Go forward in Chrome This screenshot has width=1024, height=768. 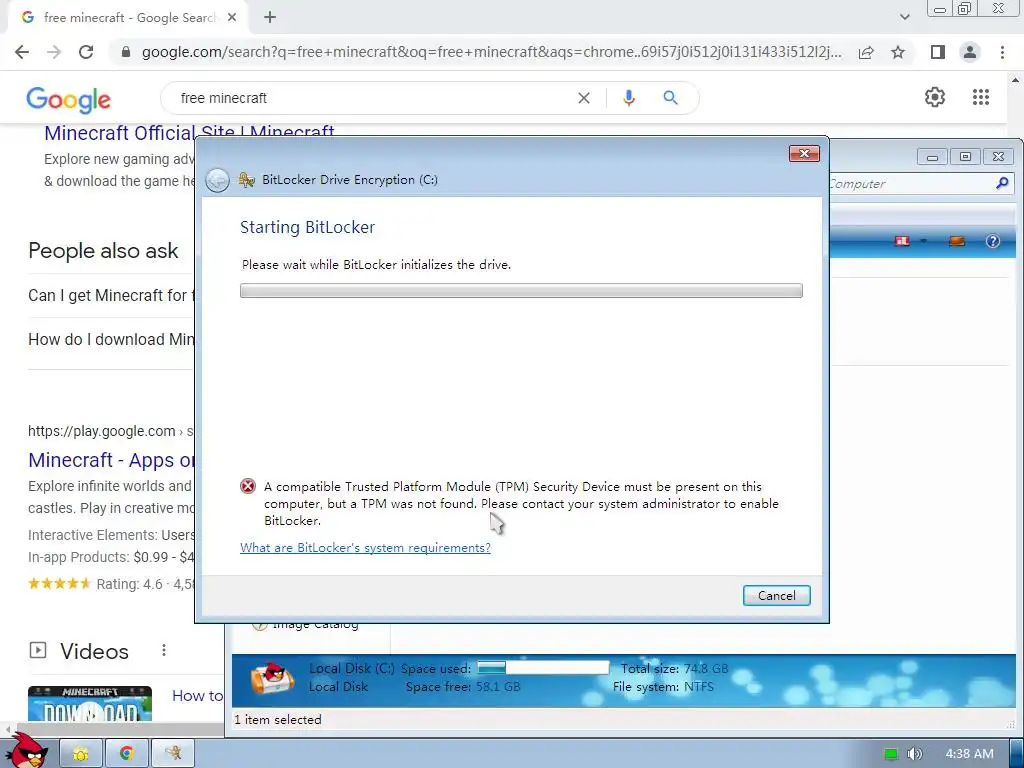54,52
